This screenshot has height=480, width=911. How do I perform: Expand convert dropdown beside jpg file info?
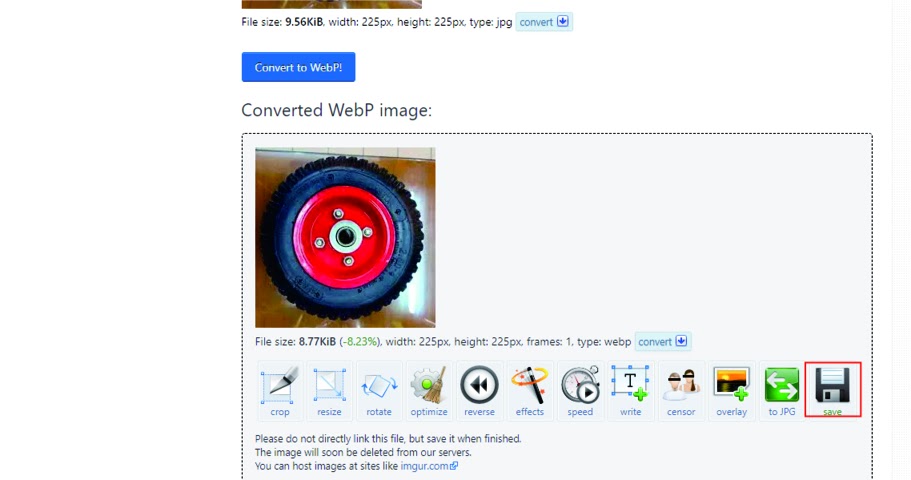(x=544, y=22)
